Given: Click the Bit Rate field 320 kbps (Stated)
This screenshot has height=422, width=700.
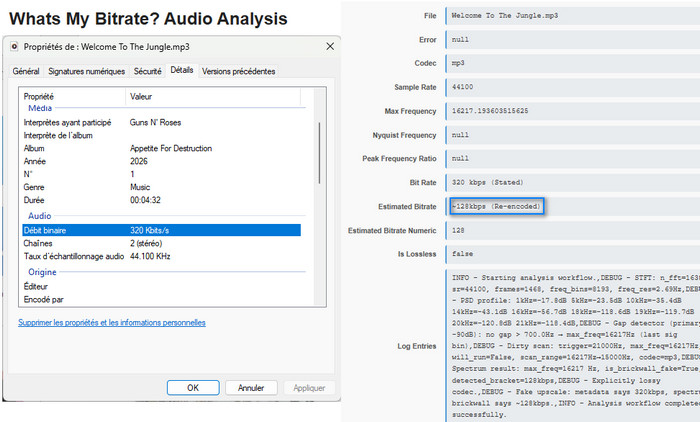Looking at the screenshot, I should click(573, 182).
